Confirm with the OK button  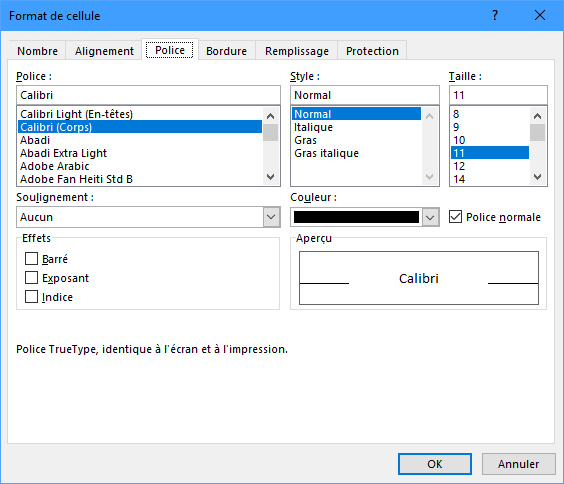tap(435, 464)
